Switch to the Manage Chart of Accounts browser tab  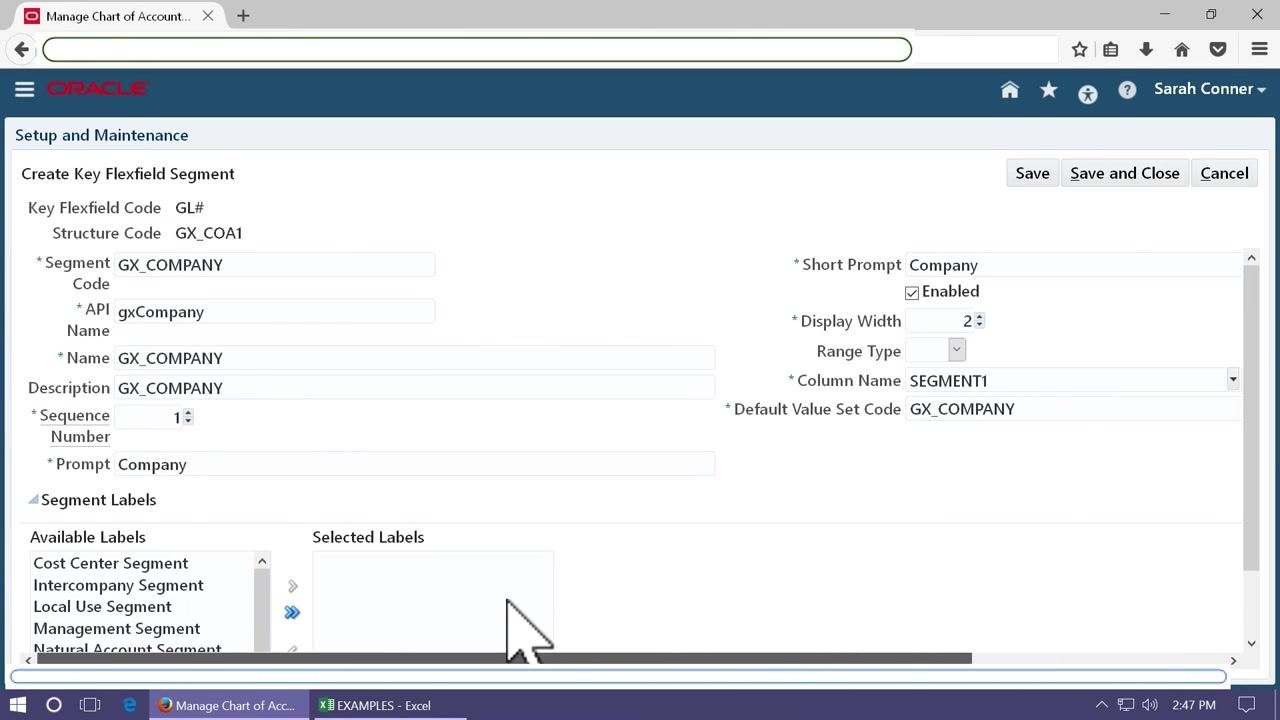point(118,16)
